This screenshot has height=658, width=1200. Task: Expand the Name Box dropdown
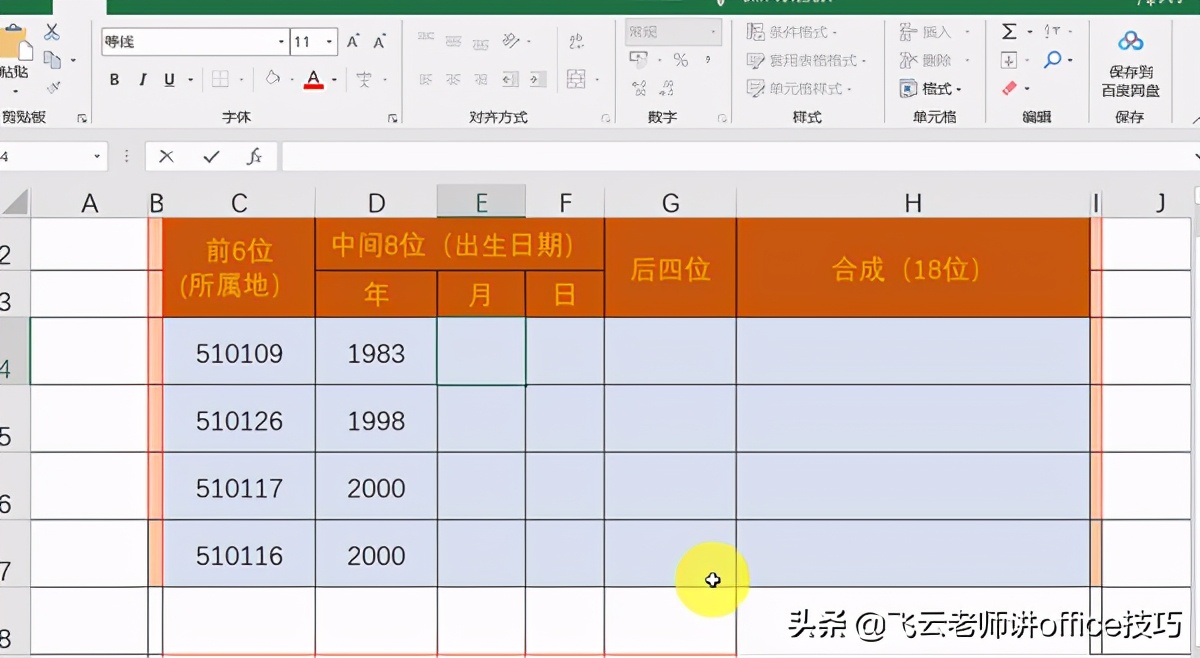[97, 156]
